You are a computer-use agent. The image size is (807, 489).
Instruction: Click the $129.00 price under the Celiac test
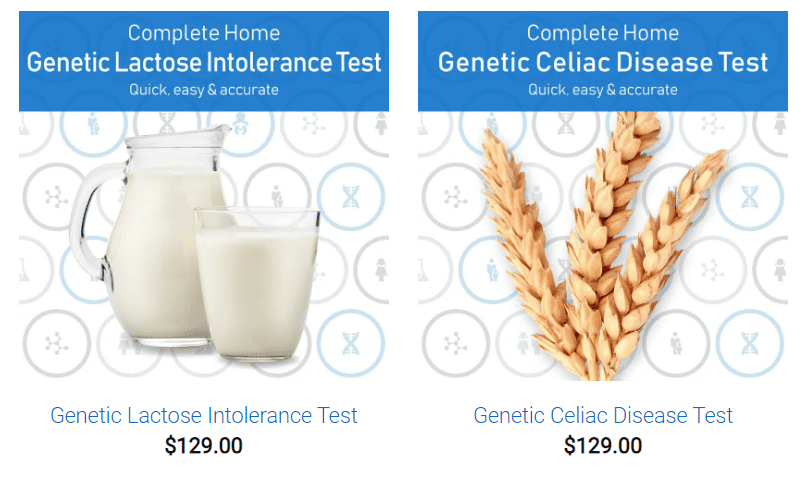[x=603, y=446]
